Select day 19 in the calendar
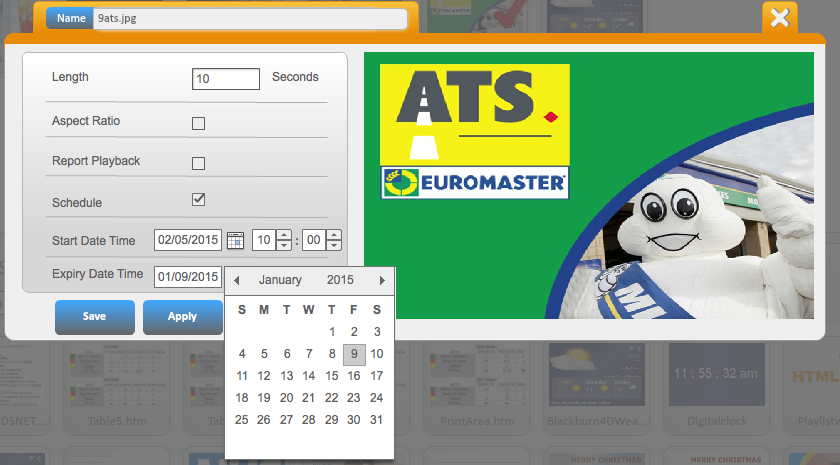Image resolution: width=840 pixels, height=465 pixels. (264, 399)
